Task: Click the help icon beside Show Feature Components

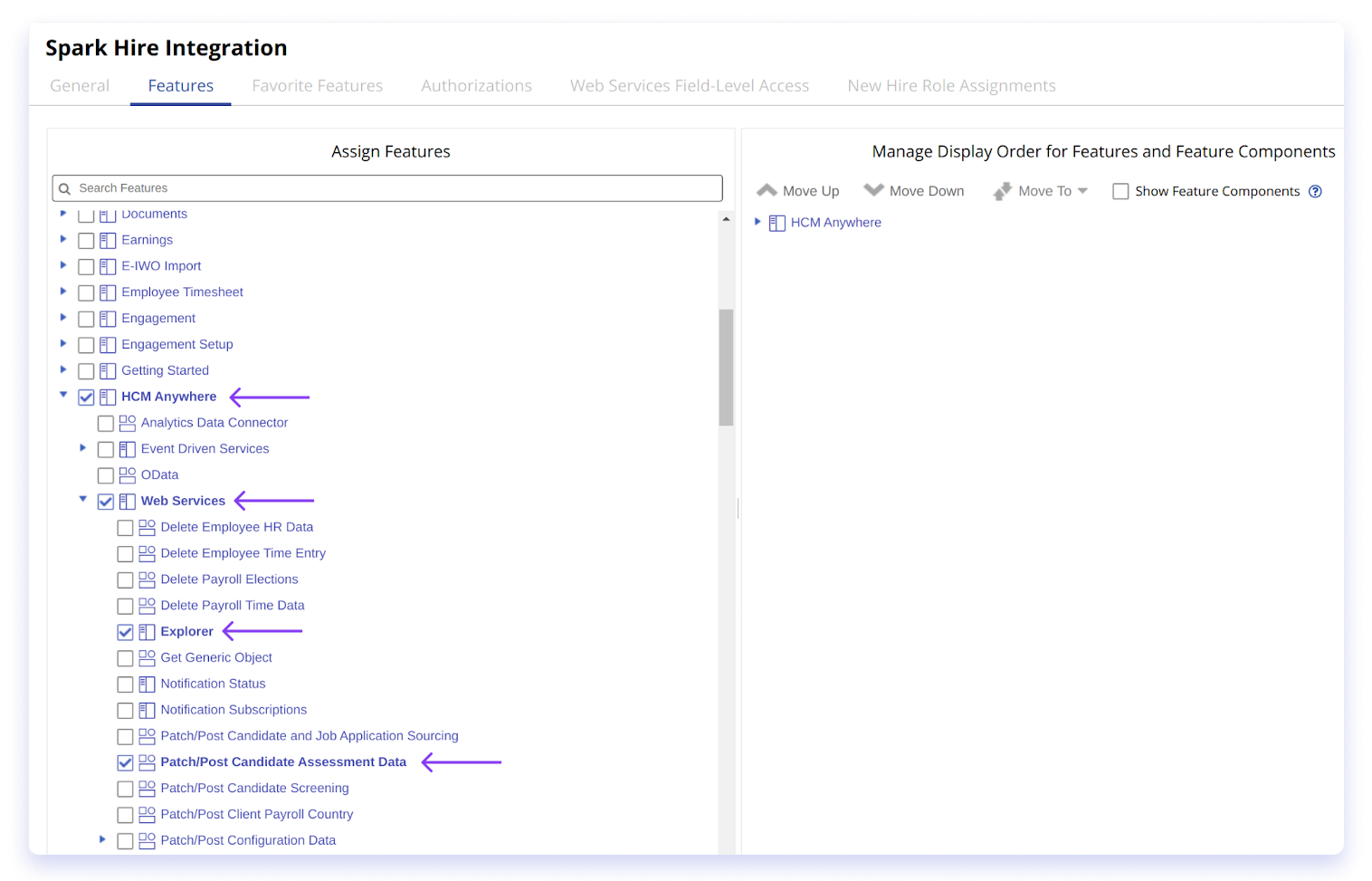Action: pyautogui.click(x=1315, y=191)
